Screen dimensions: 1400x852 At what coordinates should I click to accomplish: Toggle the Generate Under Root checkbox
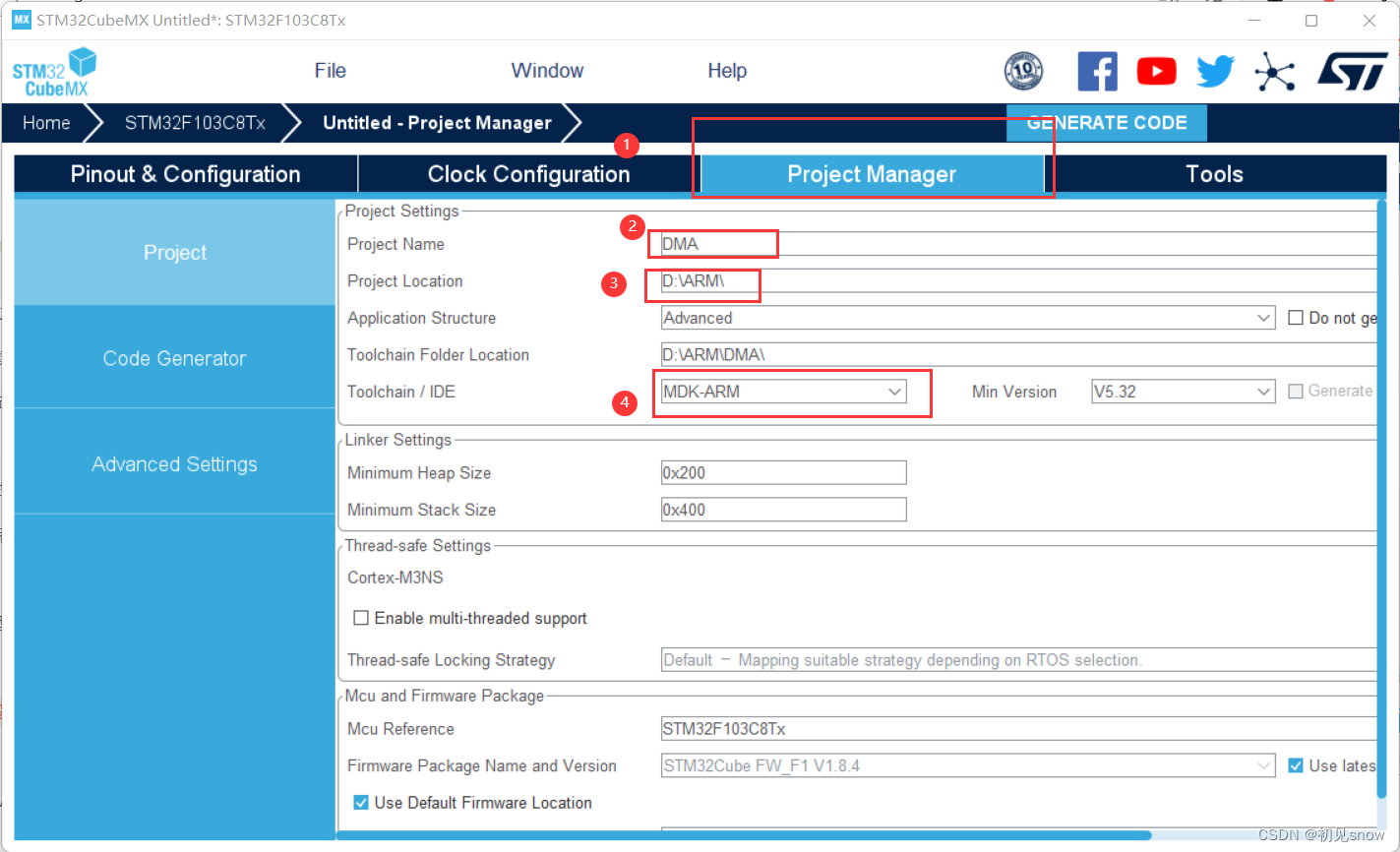[1296, 392]
